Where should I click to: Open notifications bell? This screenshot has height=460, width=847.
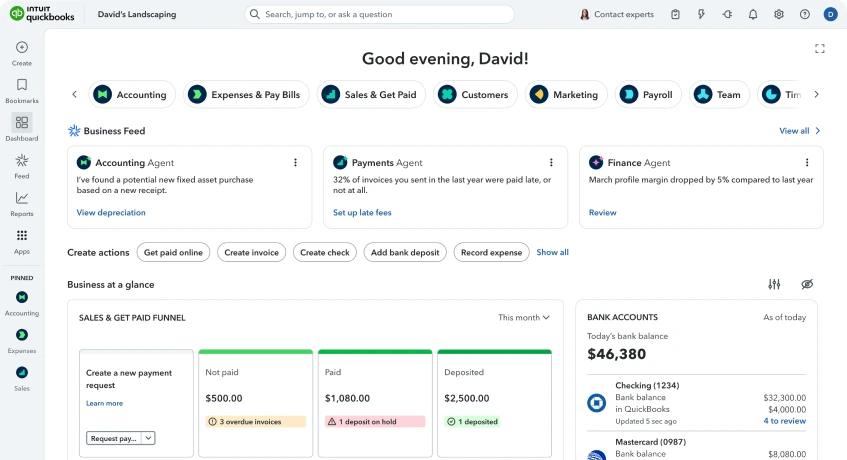[x=753, y=15]
